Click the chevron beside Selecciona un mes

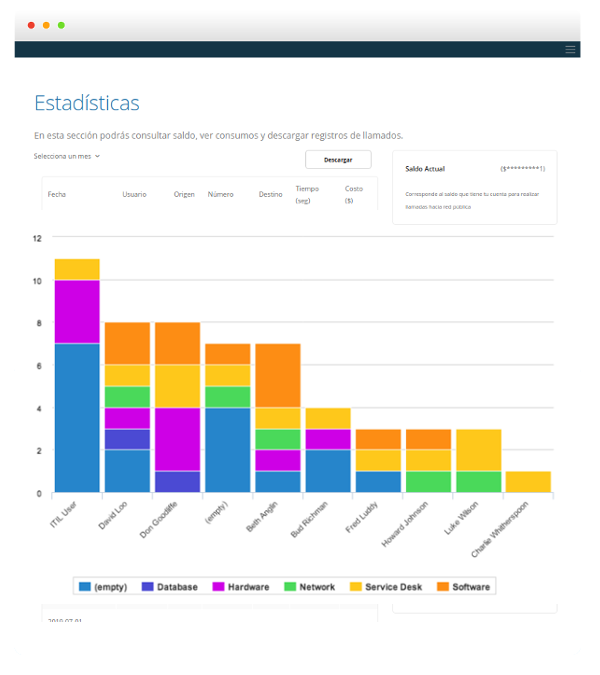97,156
